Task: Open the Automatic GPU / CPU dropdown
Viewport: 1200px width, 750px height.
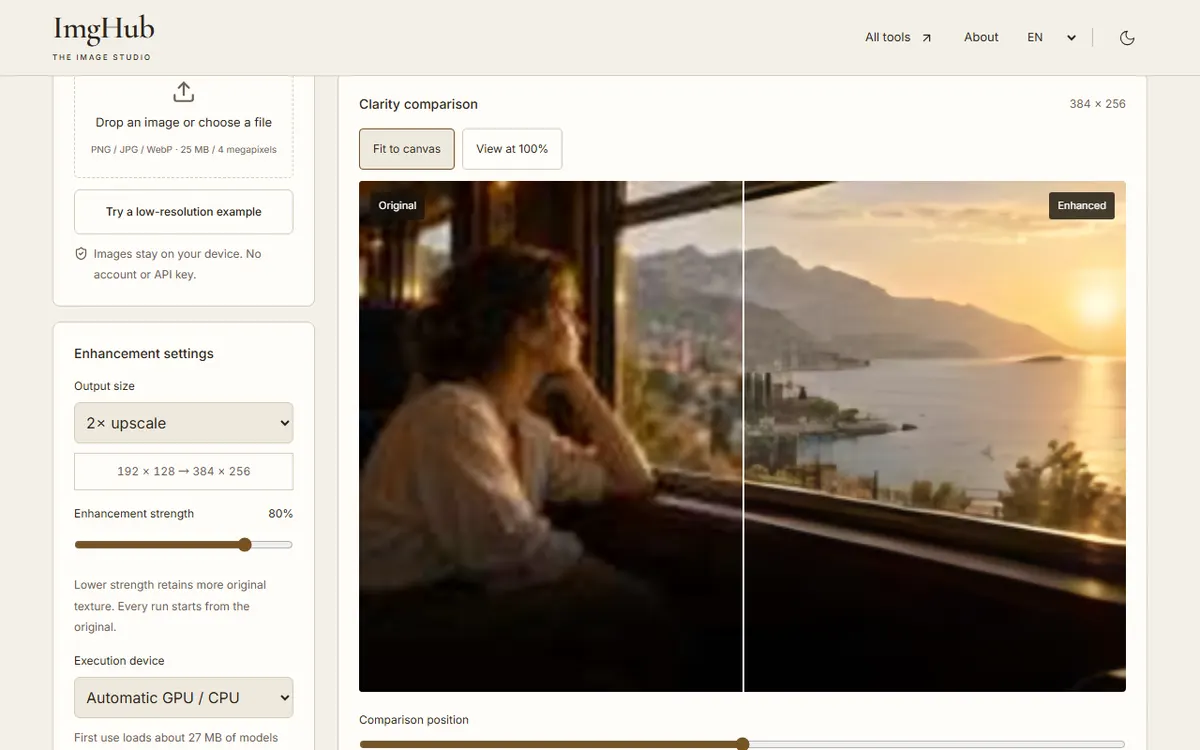Action: point(184,698)
